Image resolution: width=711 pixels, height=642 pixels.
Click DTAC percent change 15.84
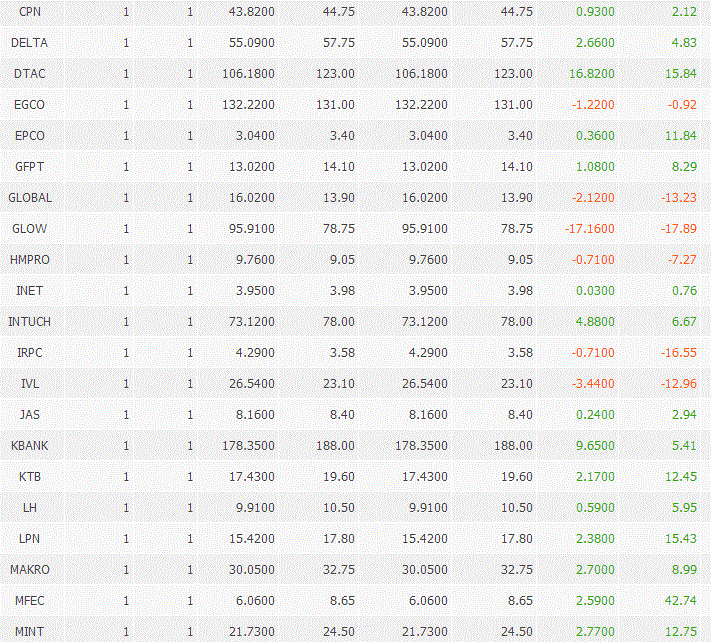681,73
